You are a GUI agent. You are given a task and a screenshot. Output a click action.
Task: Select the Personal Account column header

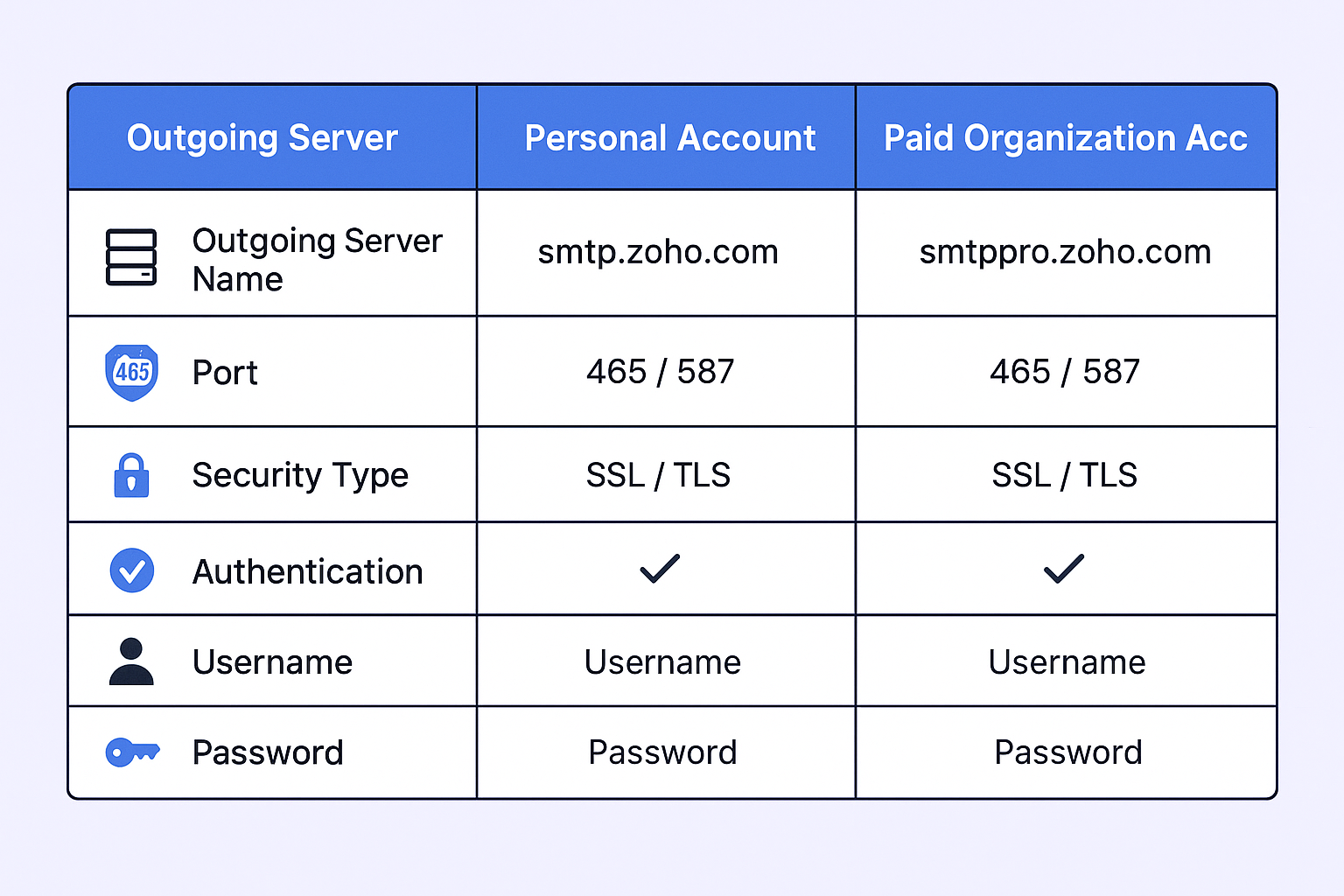[x=669, y=138]
